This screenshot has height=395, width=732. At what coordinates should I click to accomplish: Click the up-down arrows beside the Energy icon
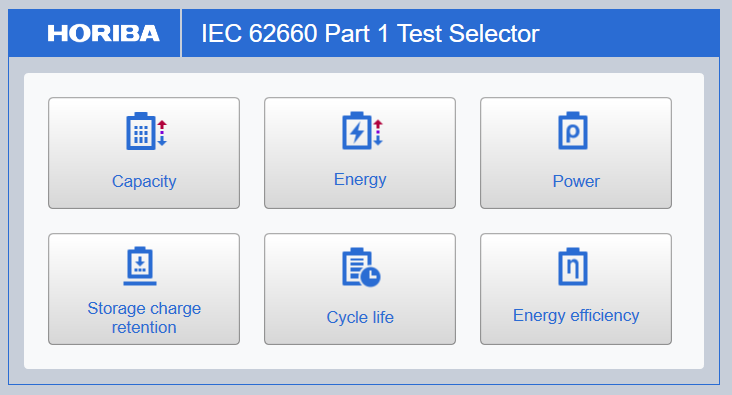click(x=378, y=133)
